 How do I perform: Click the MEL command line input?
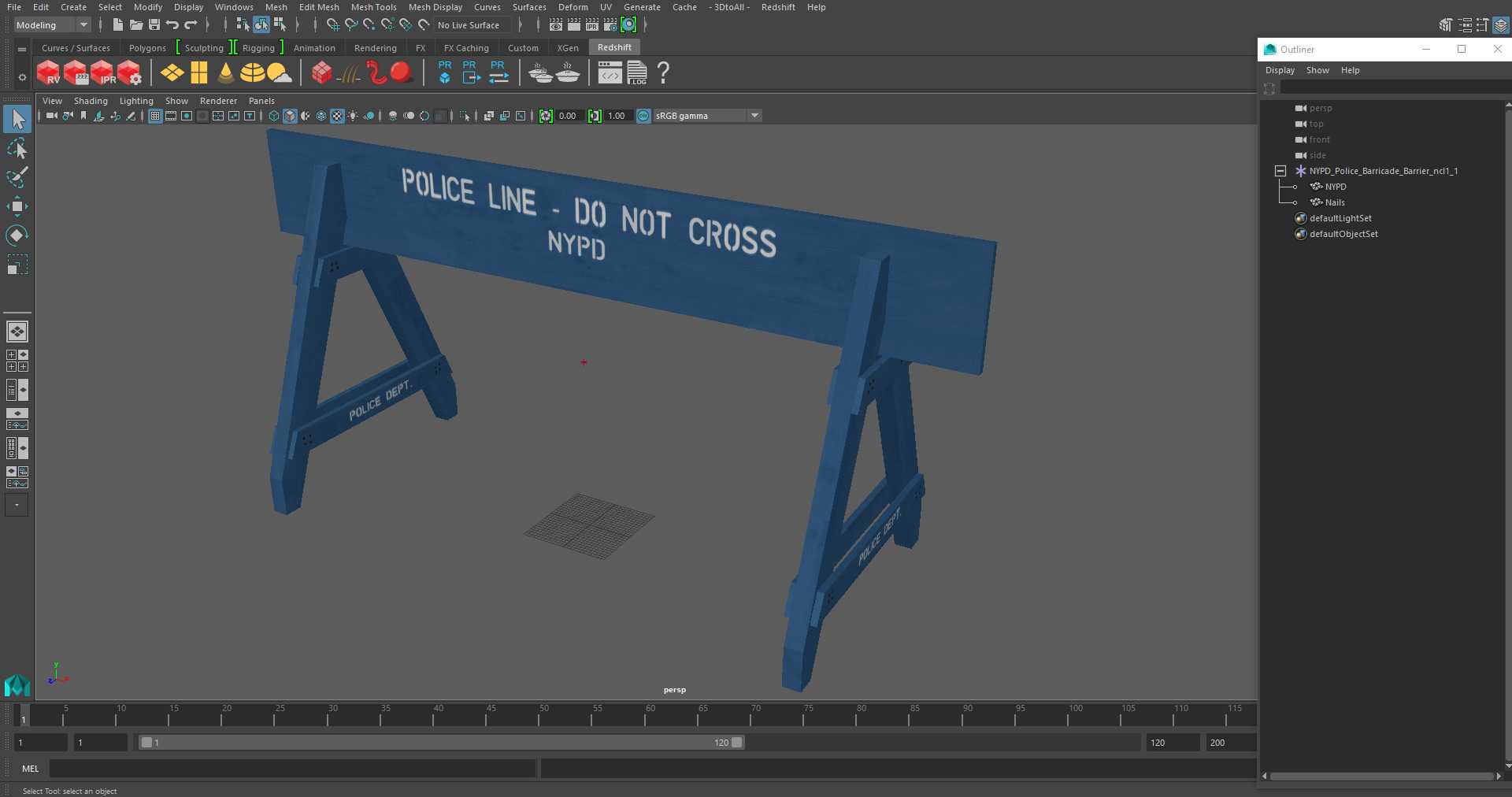(293, 769)
